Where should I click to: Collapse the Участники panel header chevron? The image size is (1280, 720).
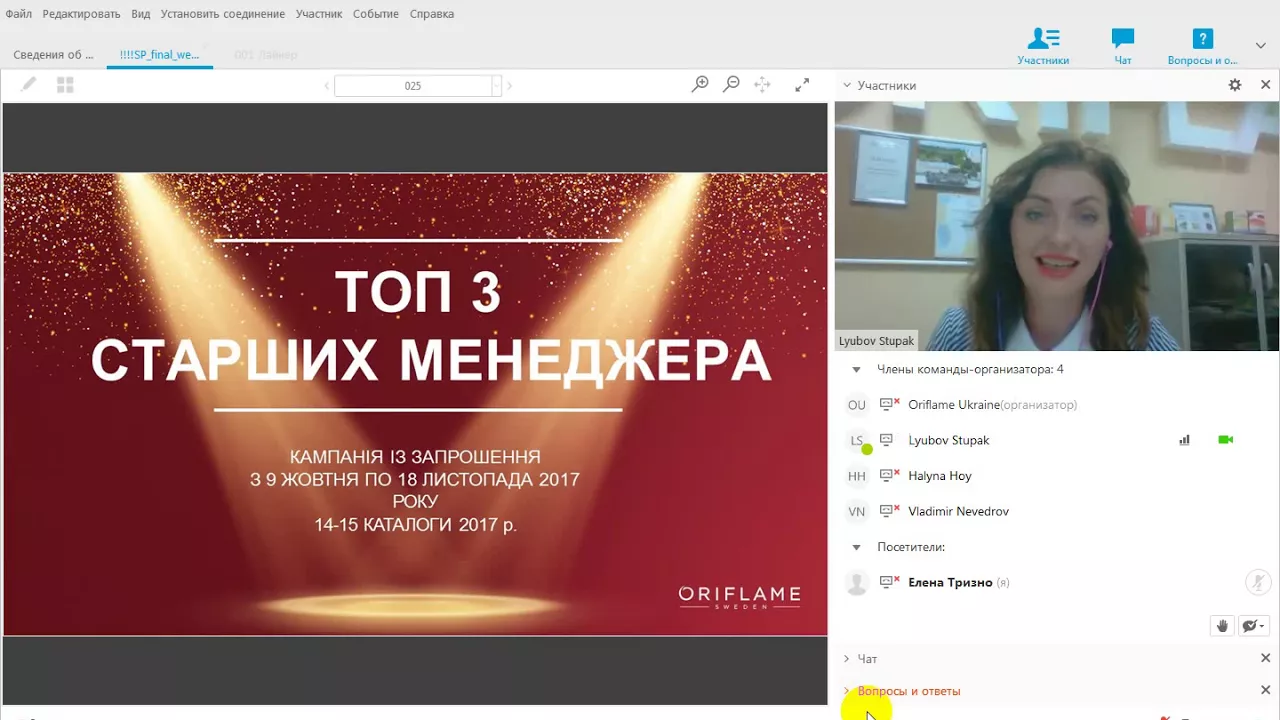point(846,86)
